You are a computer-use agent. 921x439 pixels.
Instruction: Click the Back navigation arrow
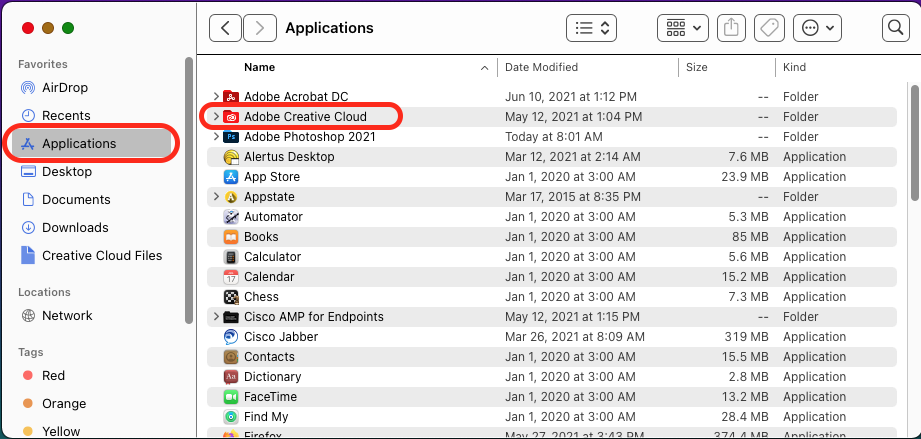225,28
